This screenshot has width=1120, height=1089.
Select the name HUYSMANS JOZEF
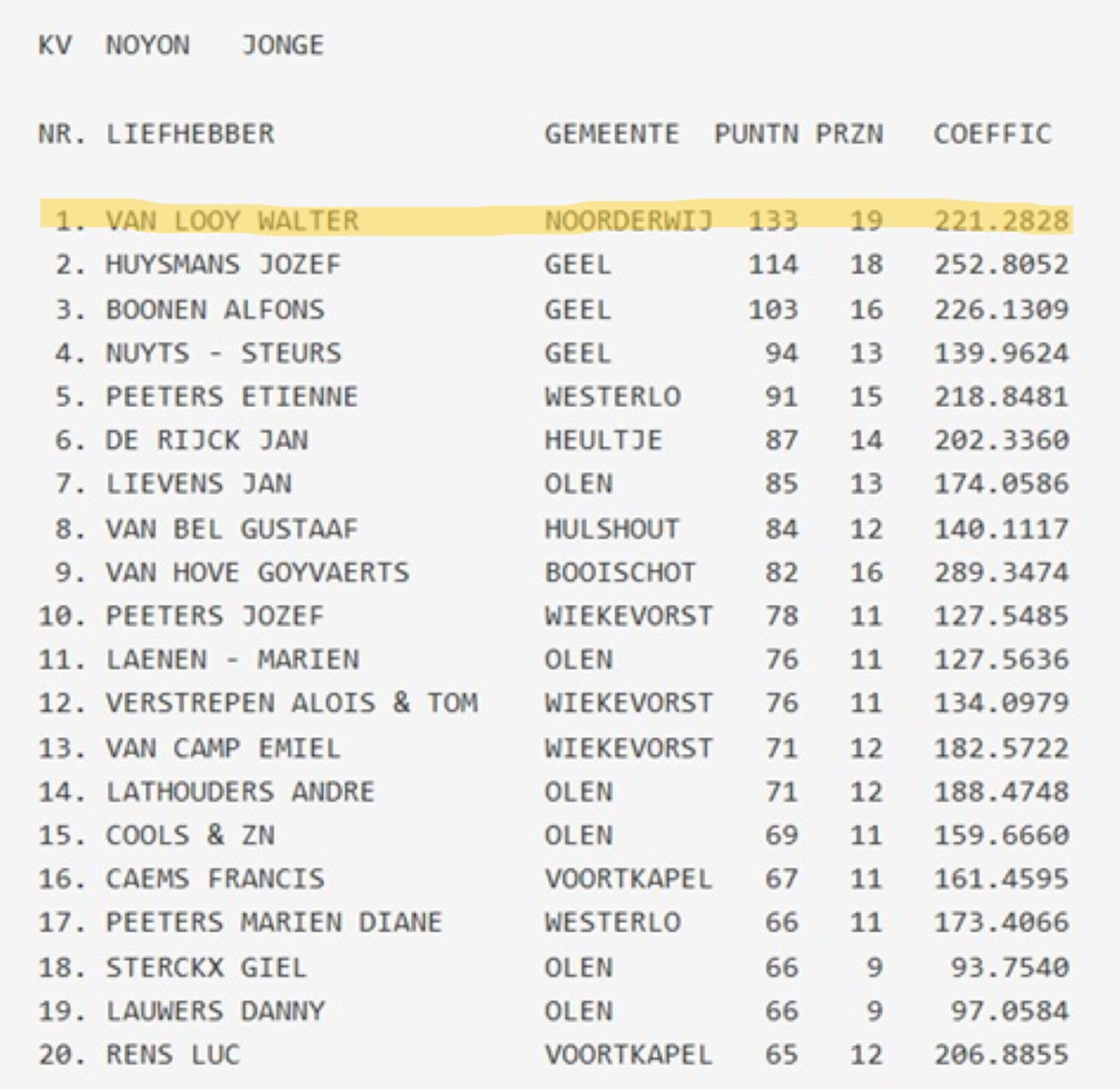(223, 264)
